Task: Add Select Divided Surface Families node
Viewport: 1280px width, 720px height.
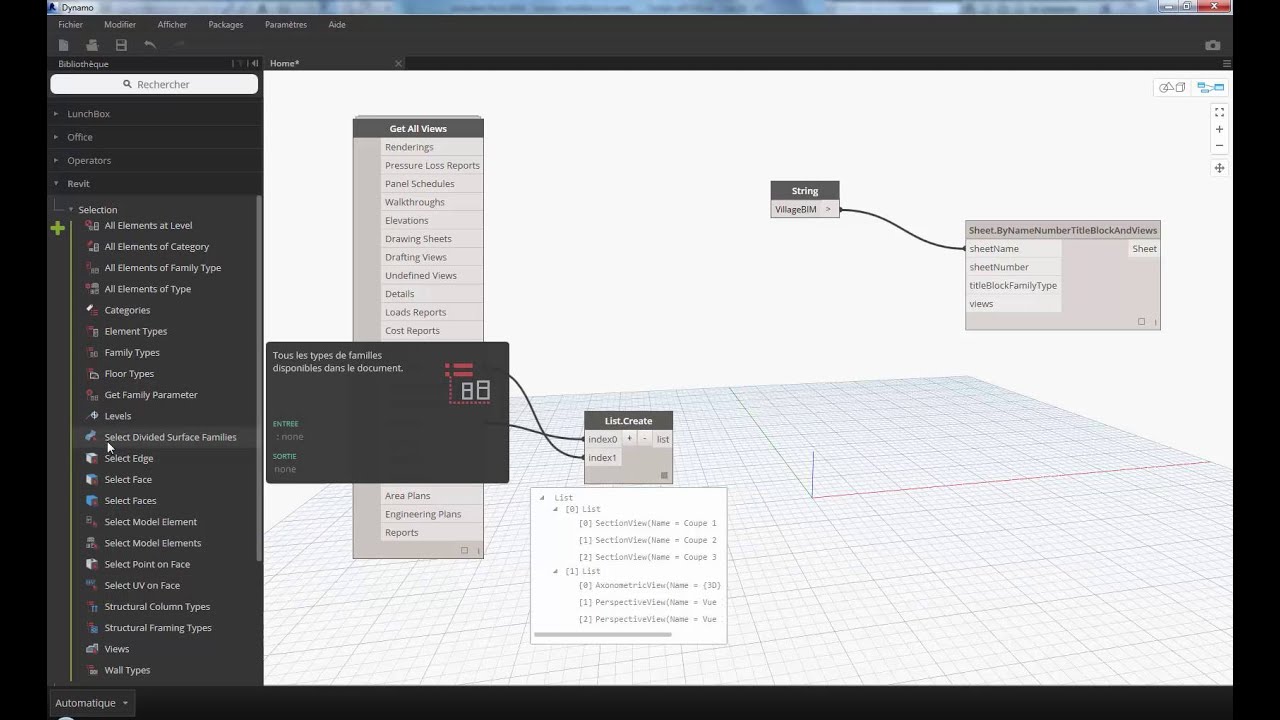Action: point(170,437)
